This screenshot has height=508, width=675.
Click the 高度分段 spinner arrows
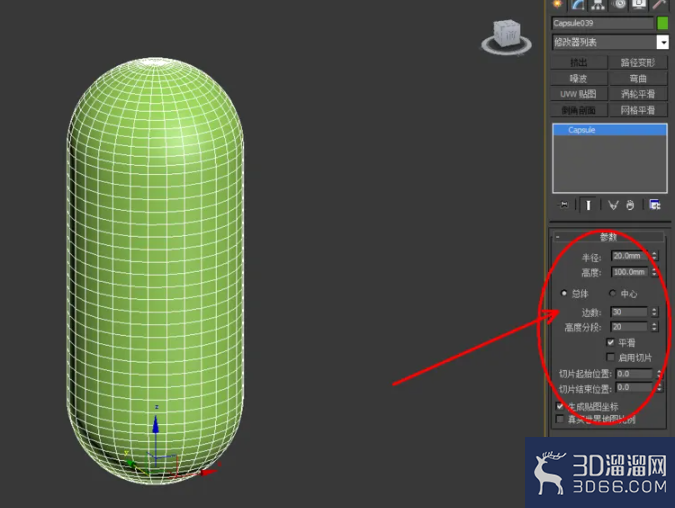point(654,327)
